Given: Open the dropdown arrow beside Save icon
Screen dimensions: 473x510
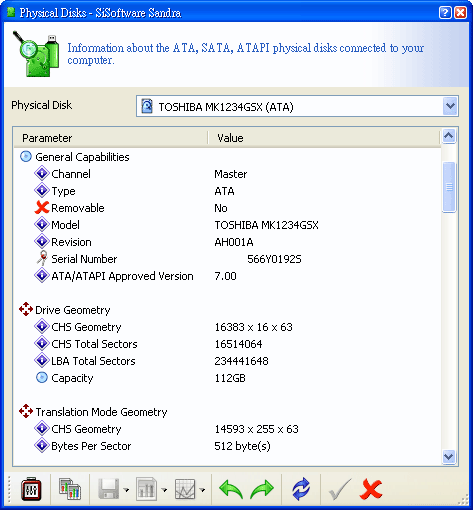Looking at the screenshot, I should pos(126,490).
